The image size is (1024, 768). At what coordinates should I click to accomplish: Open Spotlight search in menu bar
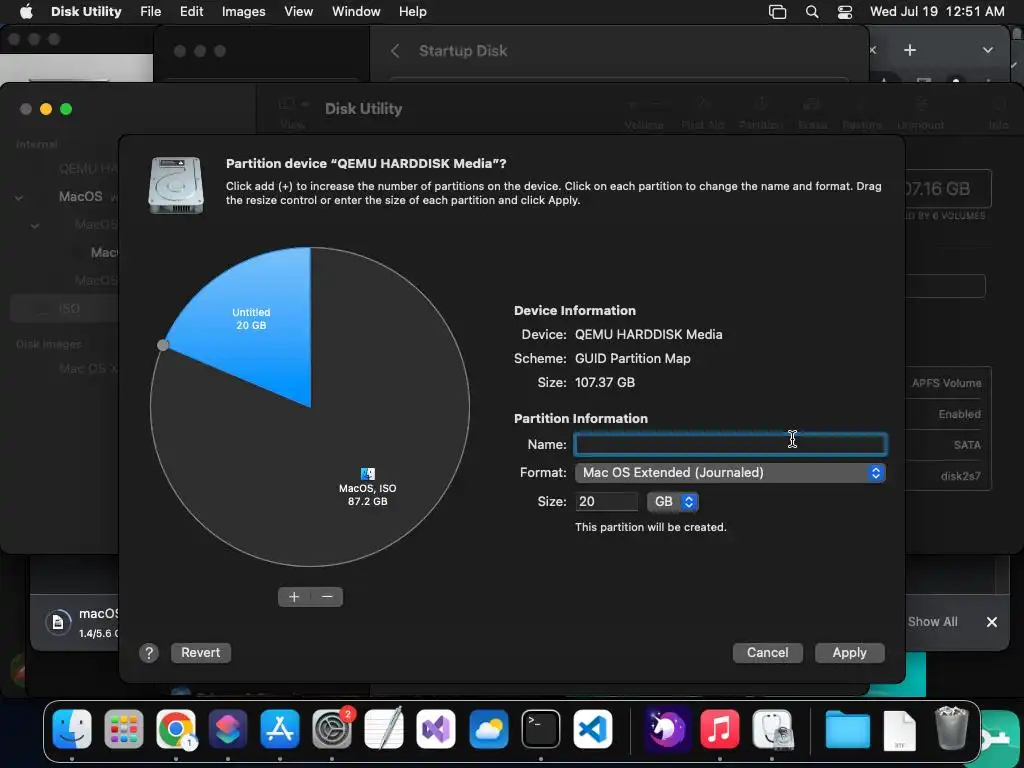pyautogui.click(x=812, y=11)
